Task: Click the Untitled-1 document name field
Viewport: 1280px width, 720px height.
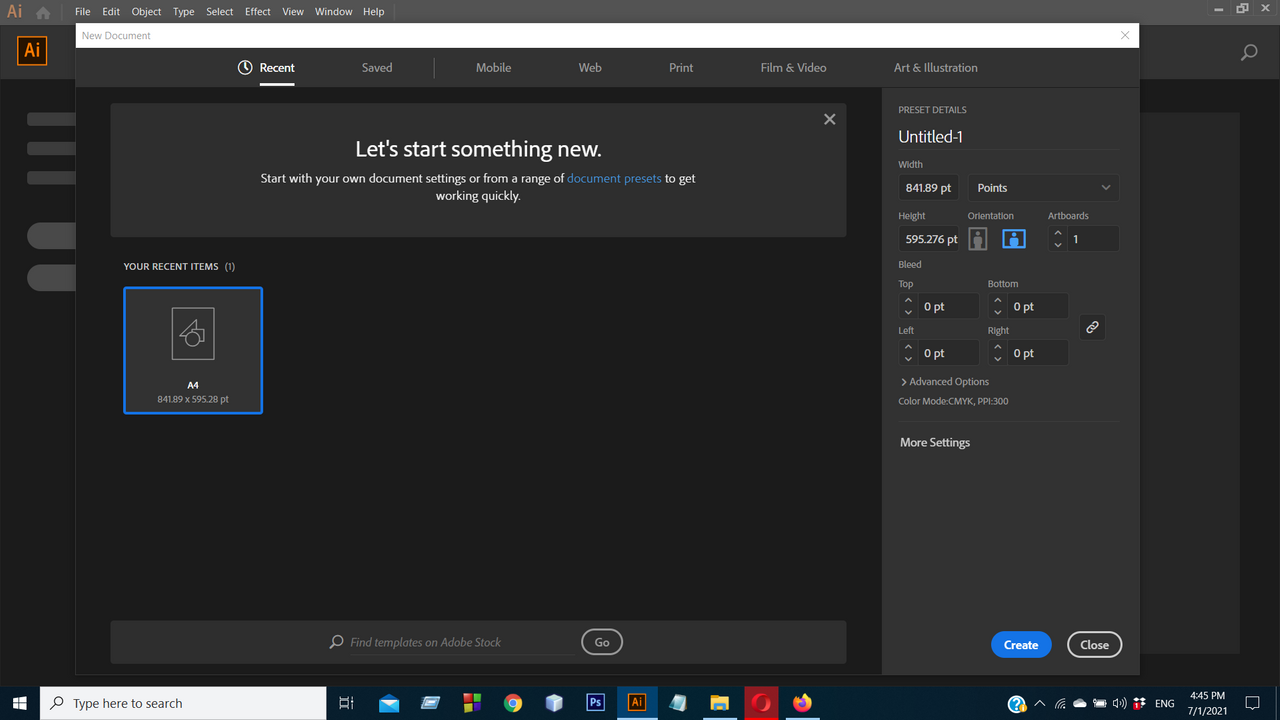Action: click(1008, 137)
